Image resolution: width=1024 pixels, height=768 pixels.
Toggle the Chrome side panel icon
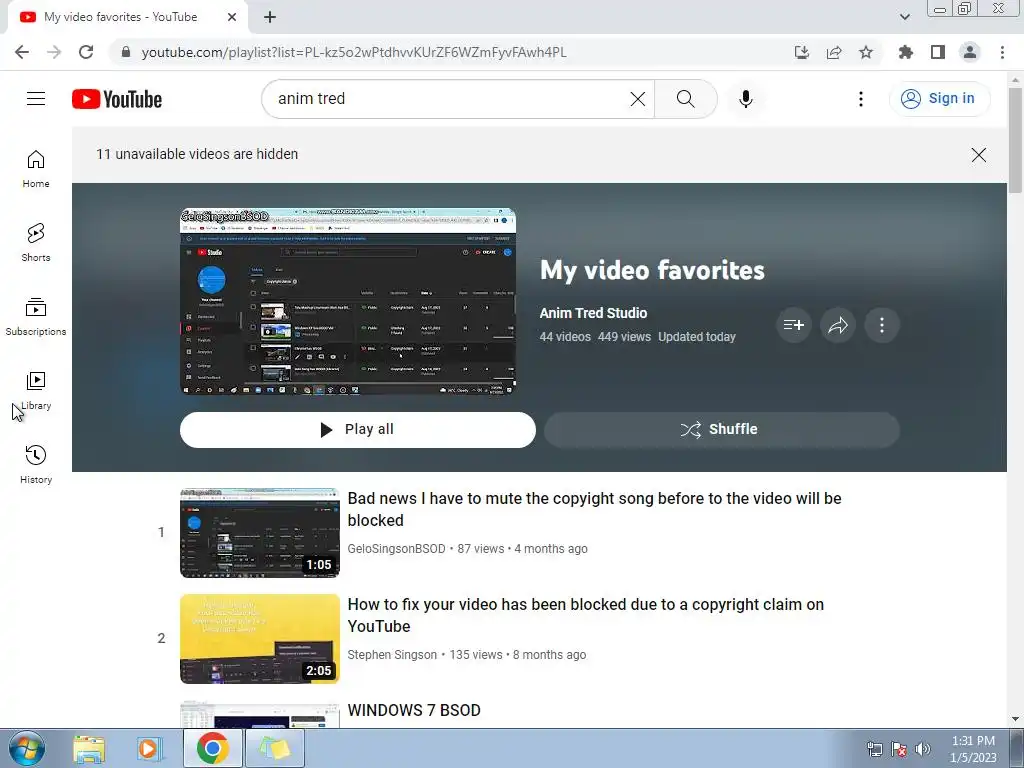click(938, 52)
